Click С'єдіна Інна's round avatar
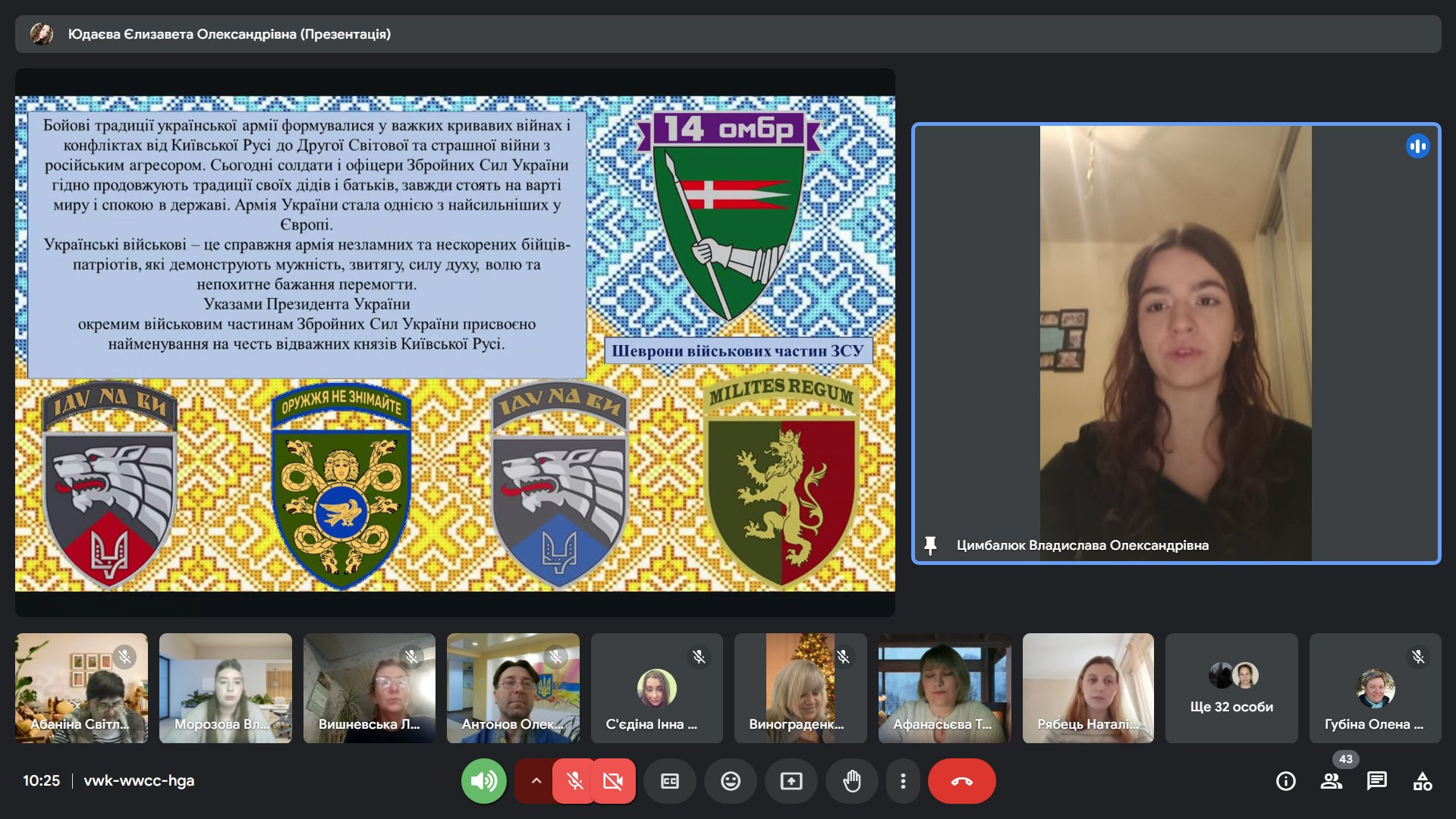This screenshot has height=819, width=1456. tap(656, 688)
